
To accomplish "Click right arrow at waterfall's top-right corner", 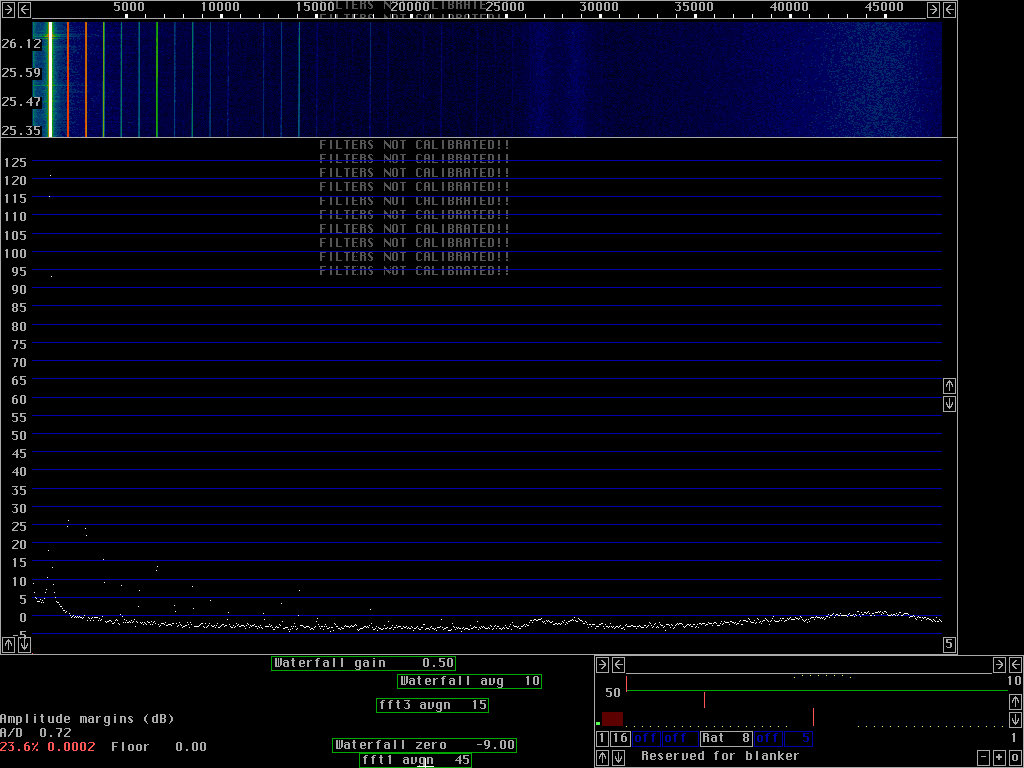I will click(x=934, y=9).
